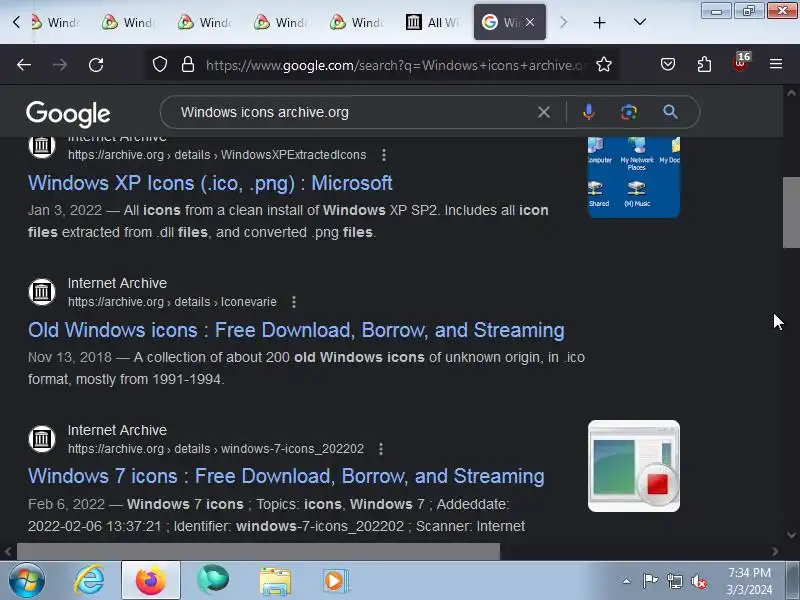Launch Internet Explorer from taskbar
This screenshot has height=600, width=800.
[x=89, y=581]
